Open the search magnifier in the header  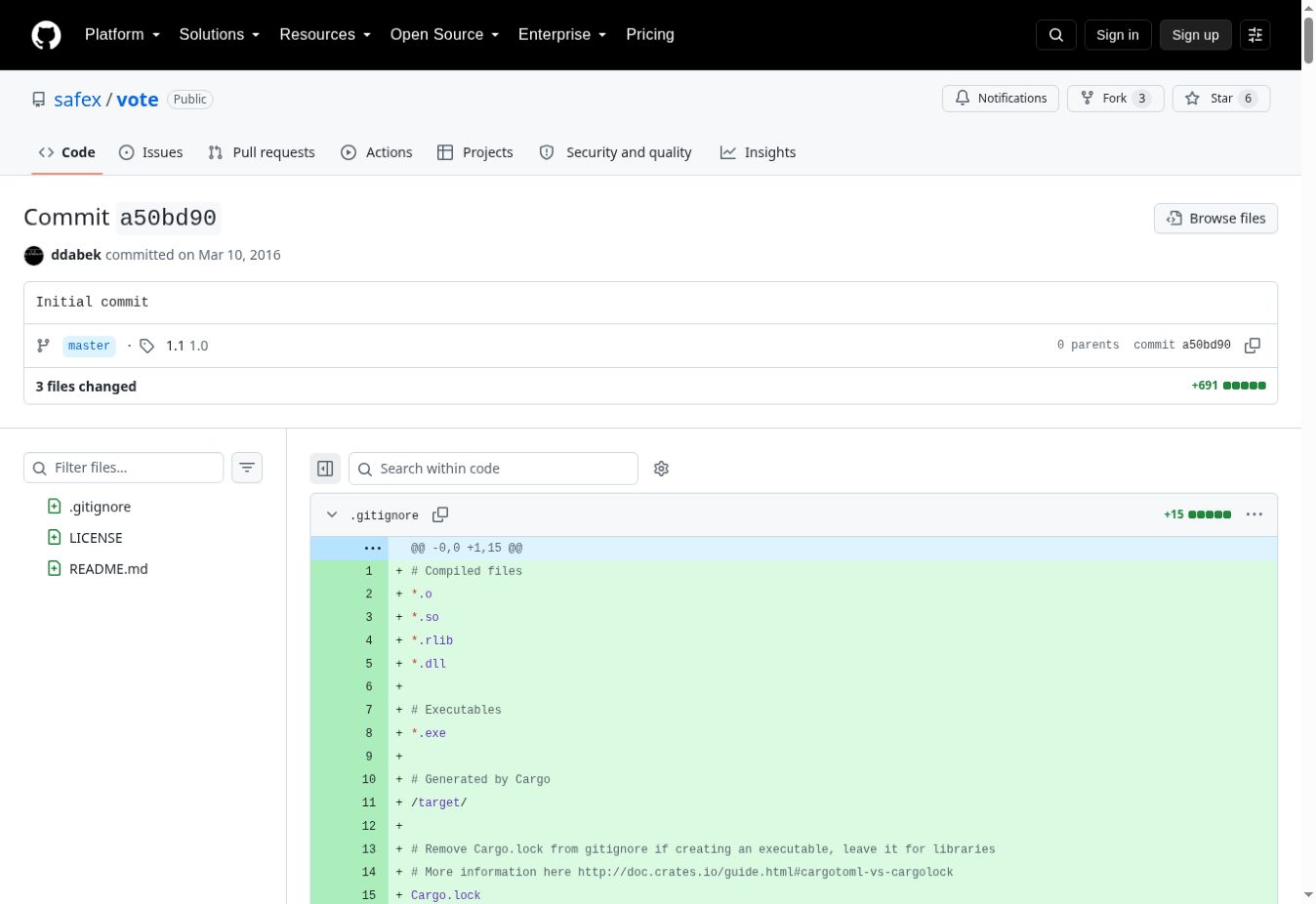click(x=1056, y=35)
